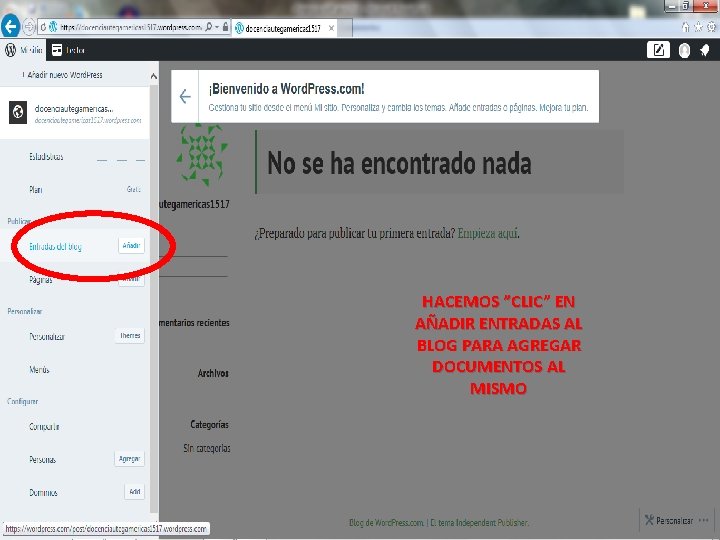Click the Gratis label beside Plan
The image size is (720, 540).
(134, 189)
